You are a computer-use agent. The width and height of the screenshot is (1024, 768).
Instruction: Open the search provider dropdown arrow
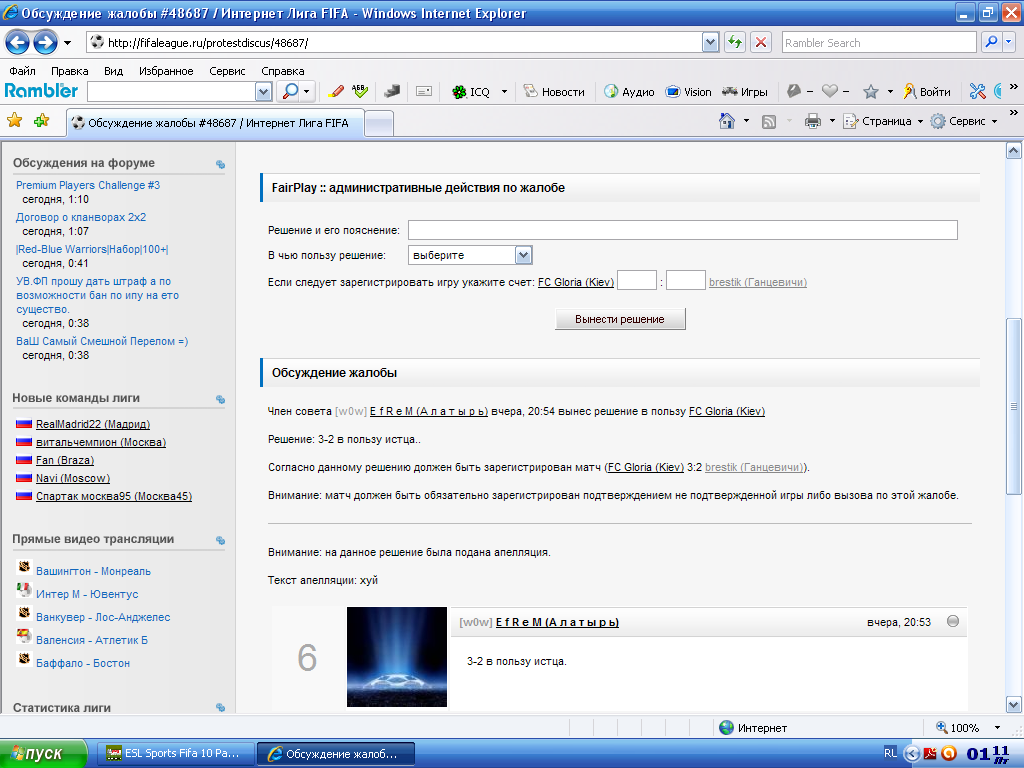[x=1009, y=42]
